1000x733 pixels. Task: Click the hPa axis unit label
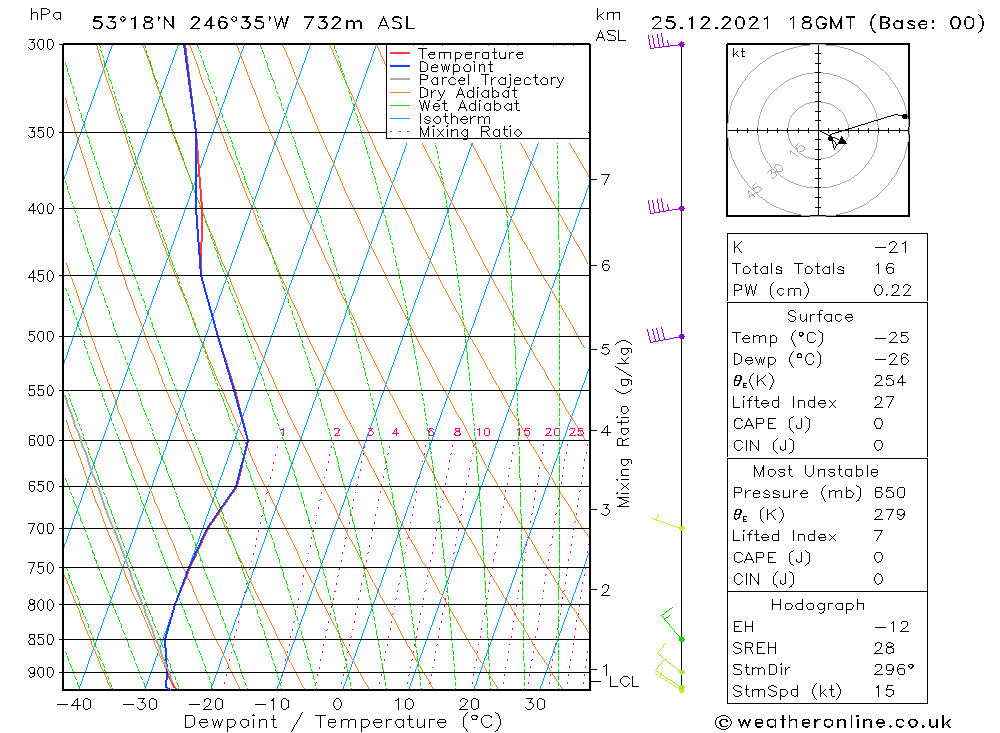(x=45, y=15)
